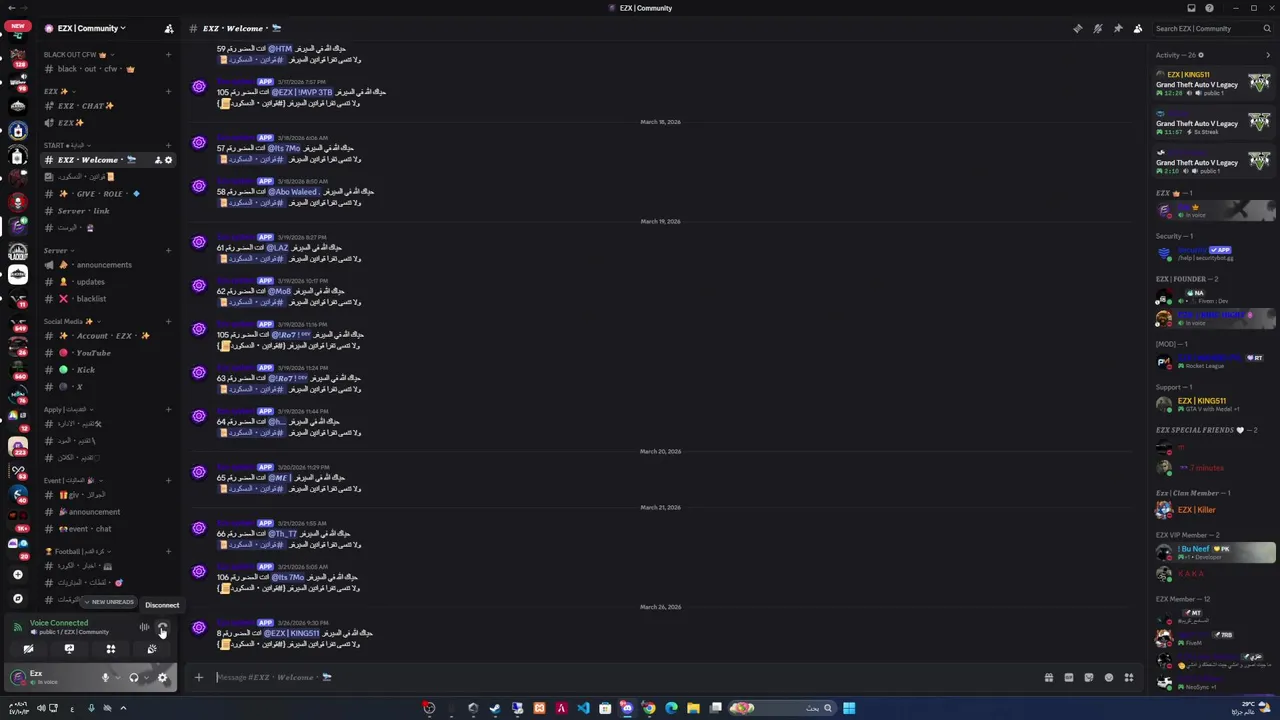Open the noise suppression waveform icon

tap(144, 628)
